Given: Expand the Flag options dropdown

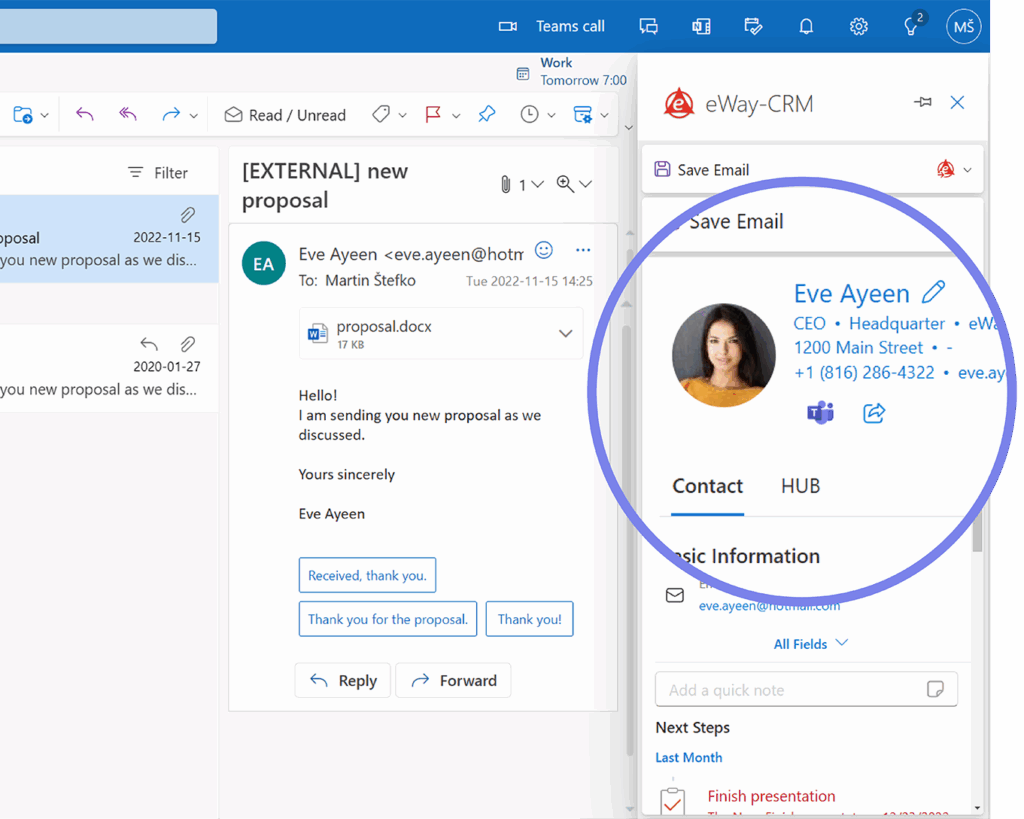Looking at the screenshot, I should tap(456, 116).
